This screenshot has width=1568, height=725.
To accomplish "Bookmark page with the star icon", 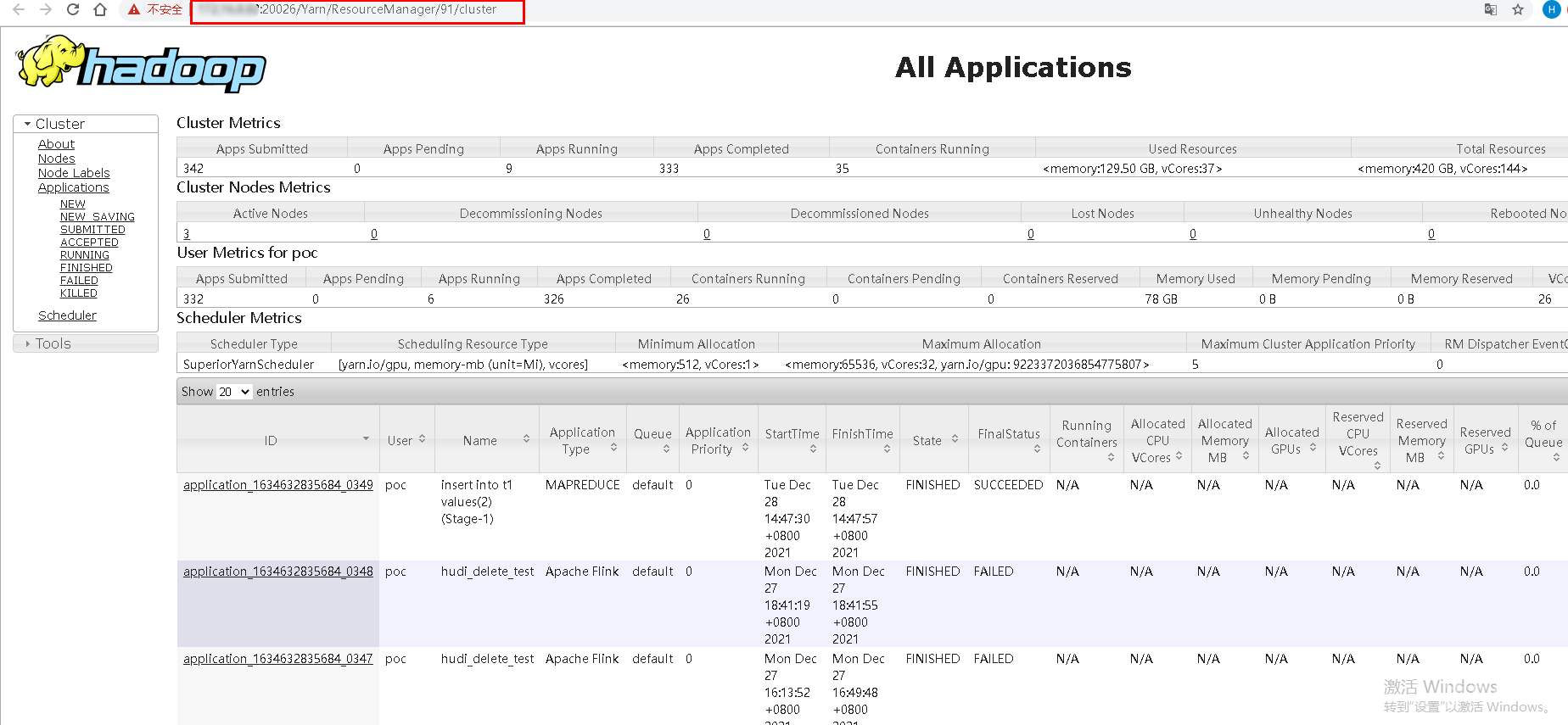I will [1518, 9].
